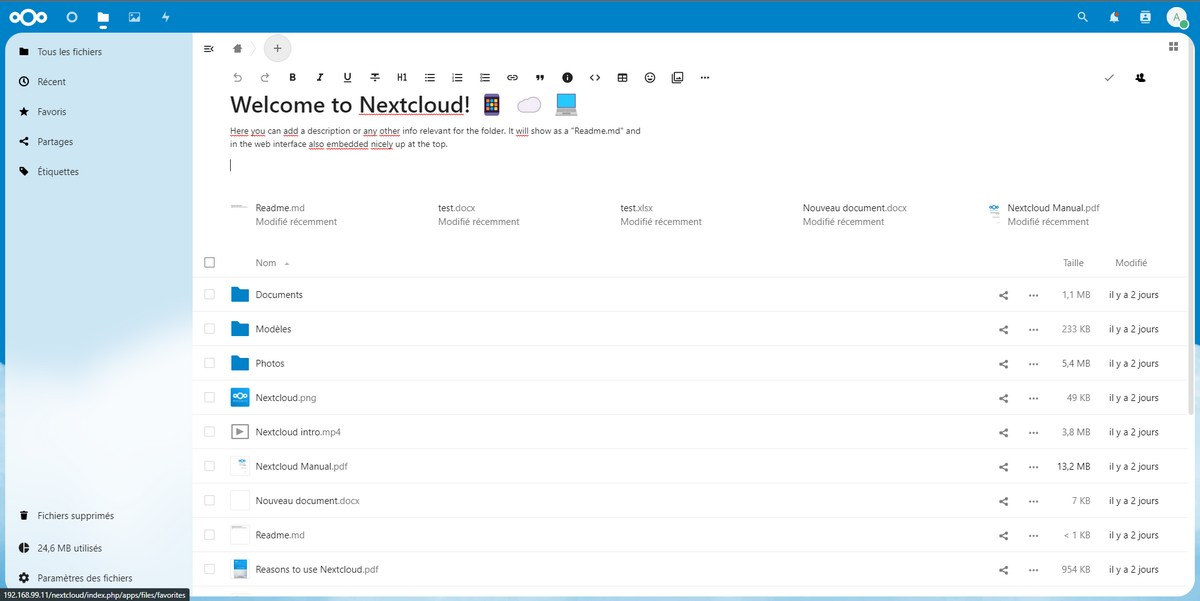Go to Fichiers supprimés in the sidebar
Image resolution: width=1200 pixels, height=601 pixels.
tap(75, 516)
